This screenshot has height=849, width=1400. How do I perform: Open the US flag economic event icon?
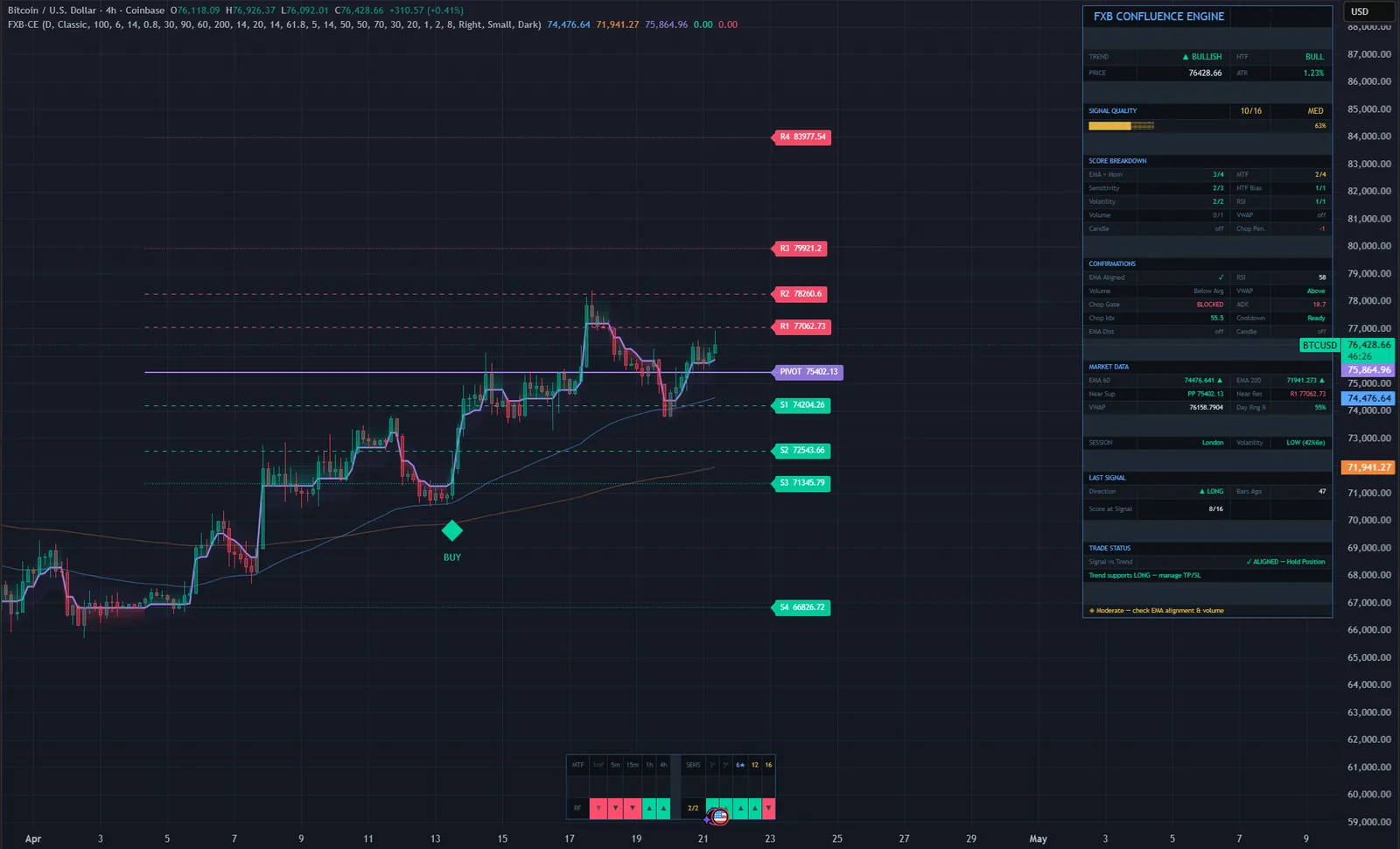[719, 817]
